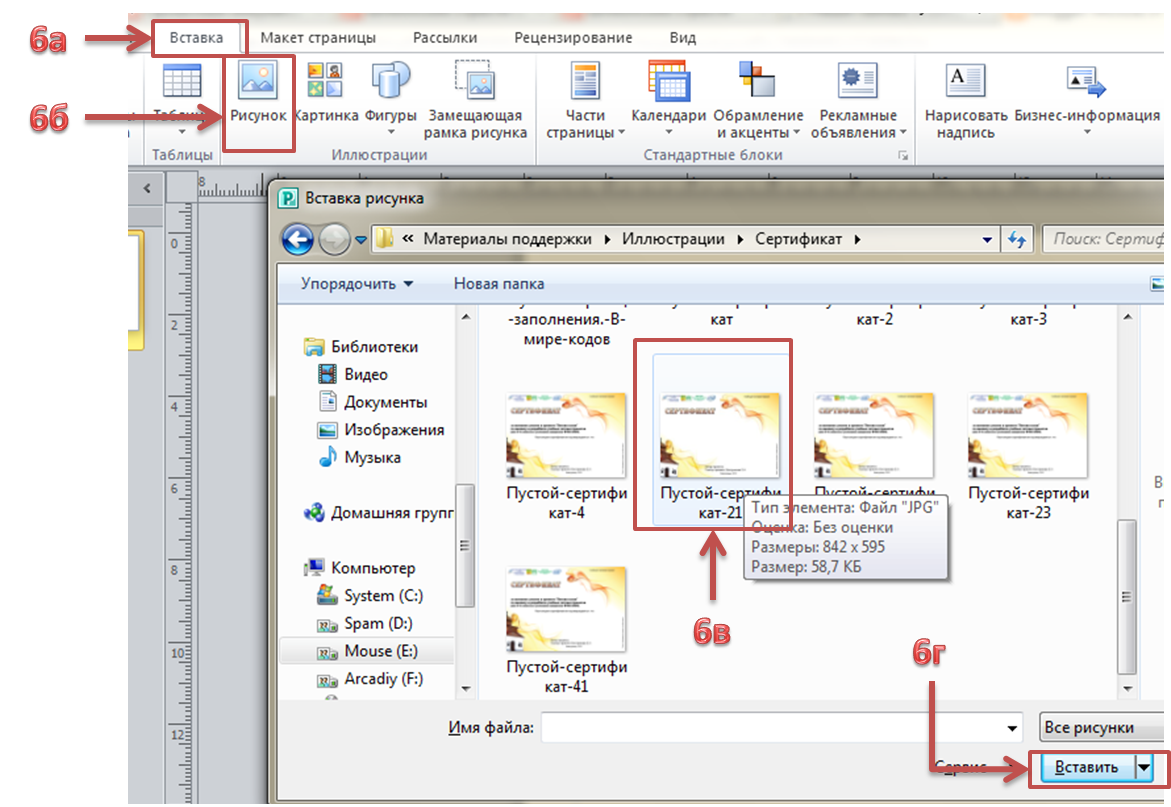Open the Рассылки tab
Image resolution: width=1171 pixels, height=807 pixels.
(x=445, y=37)
